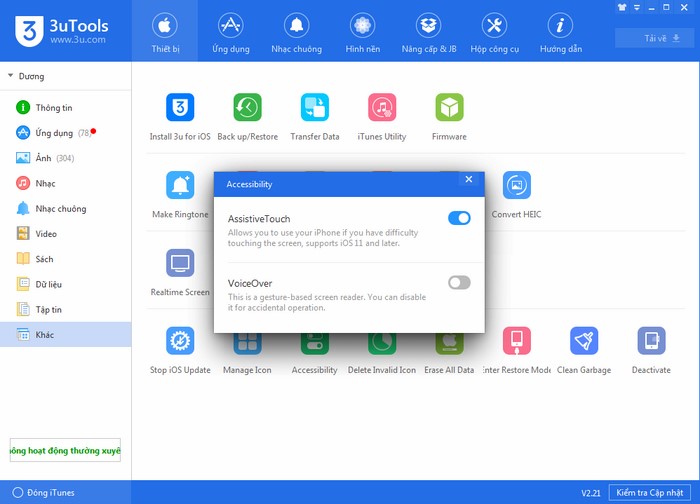Select Khác in sidebar
This screenshot has height=504, width=700.
pos(66,334)
